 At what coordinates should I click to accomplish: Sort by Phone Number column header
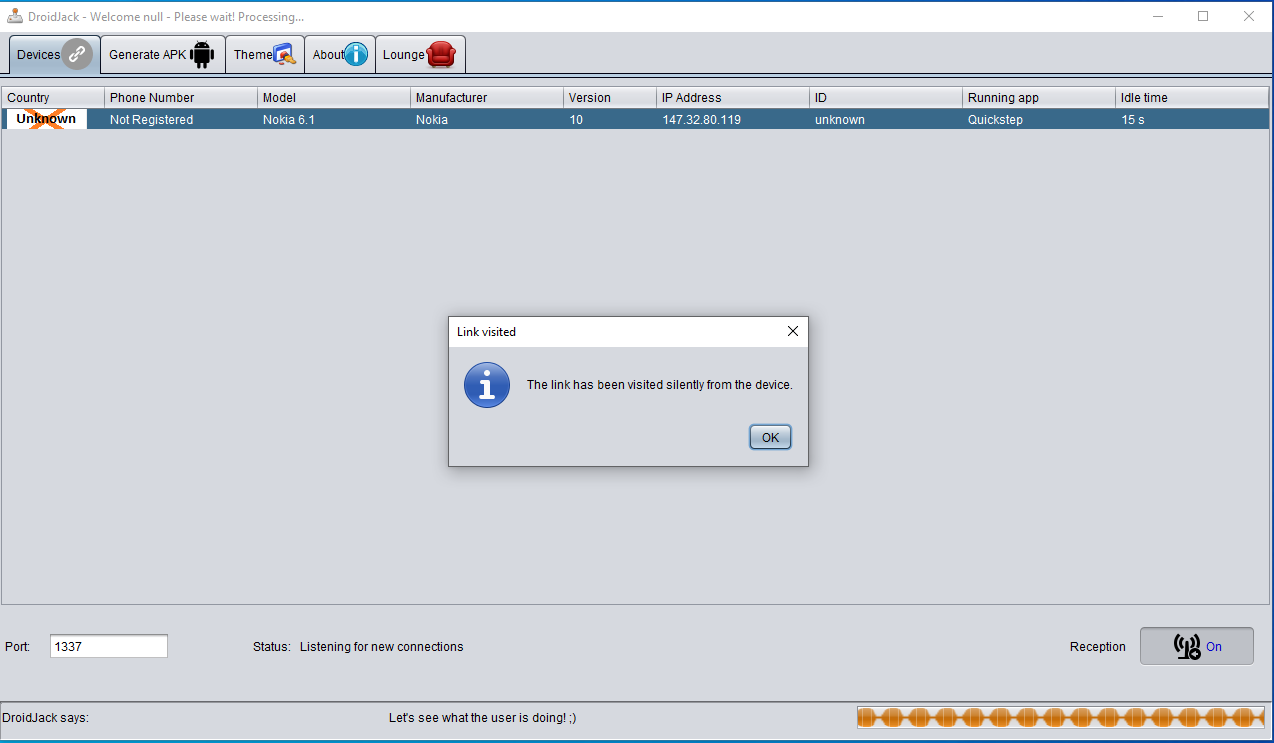(x=181, y=97)
